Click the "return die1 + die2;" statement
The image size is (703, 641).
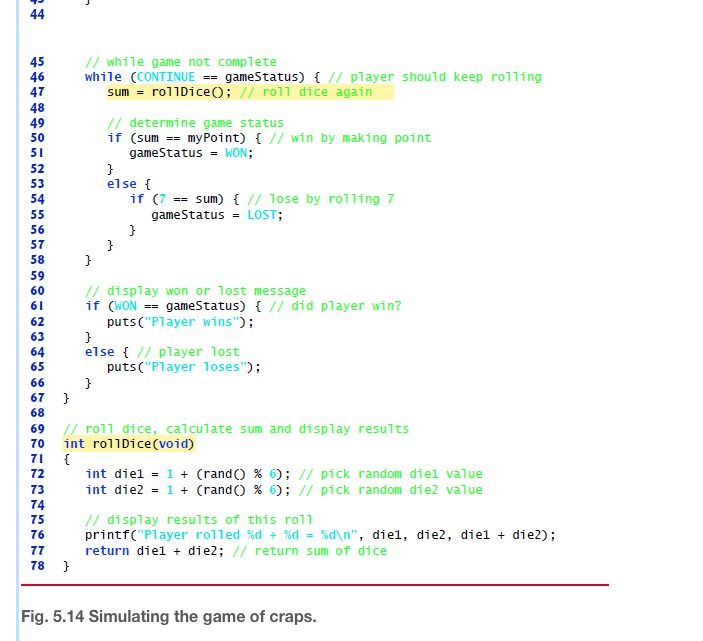[154, 551]
